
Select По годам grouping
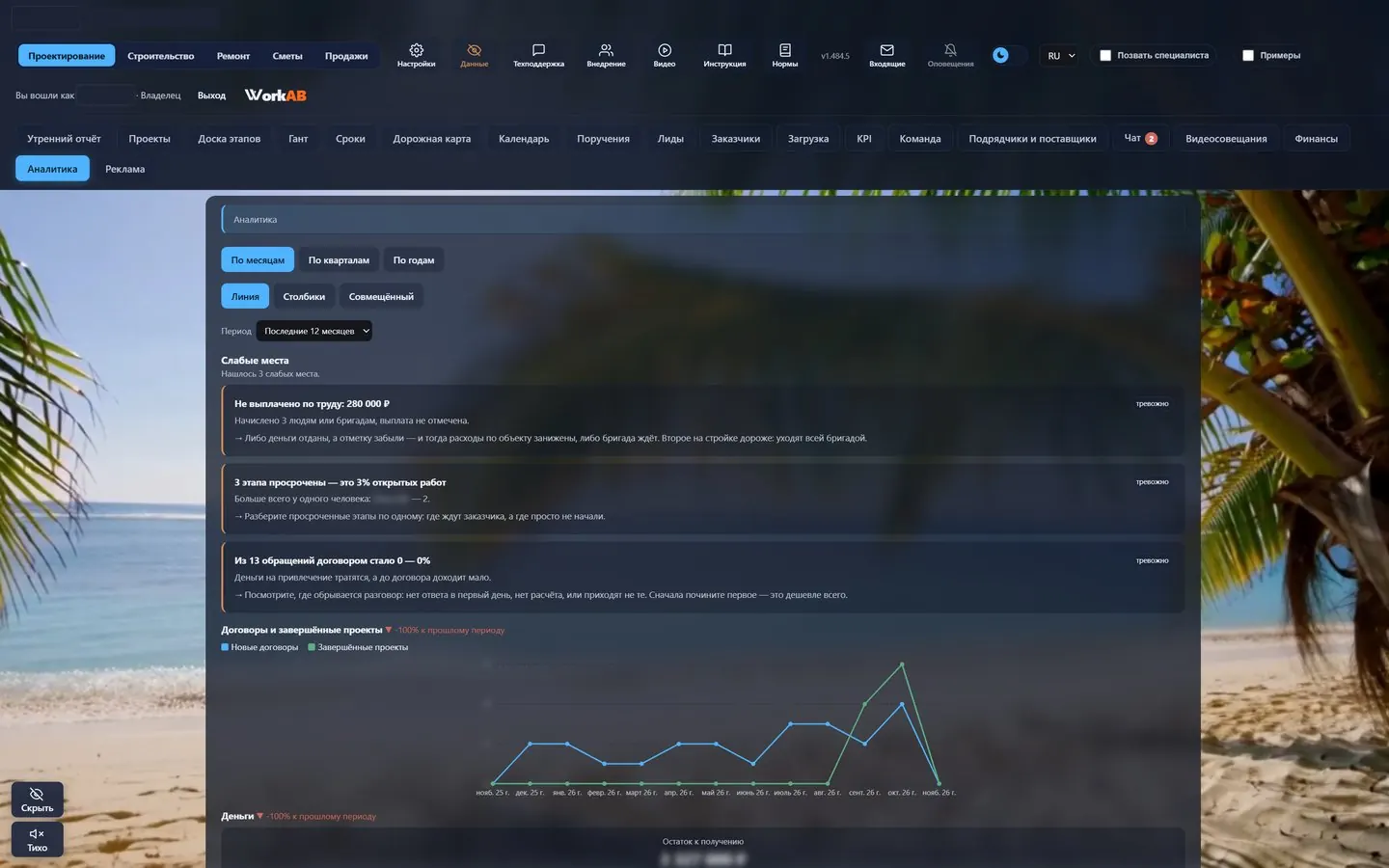click(414, 260)
